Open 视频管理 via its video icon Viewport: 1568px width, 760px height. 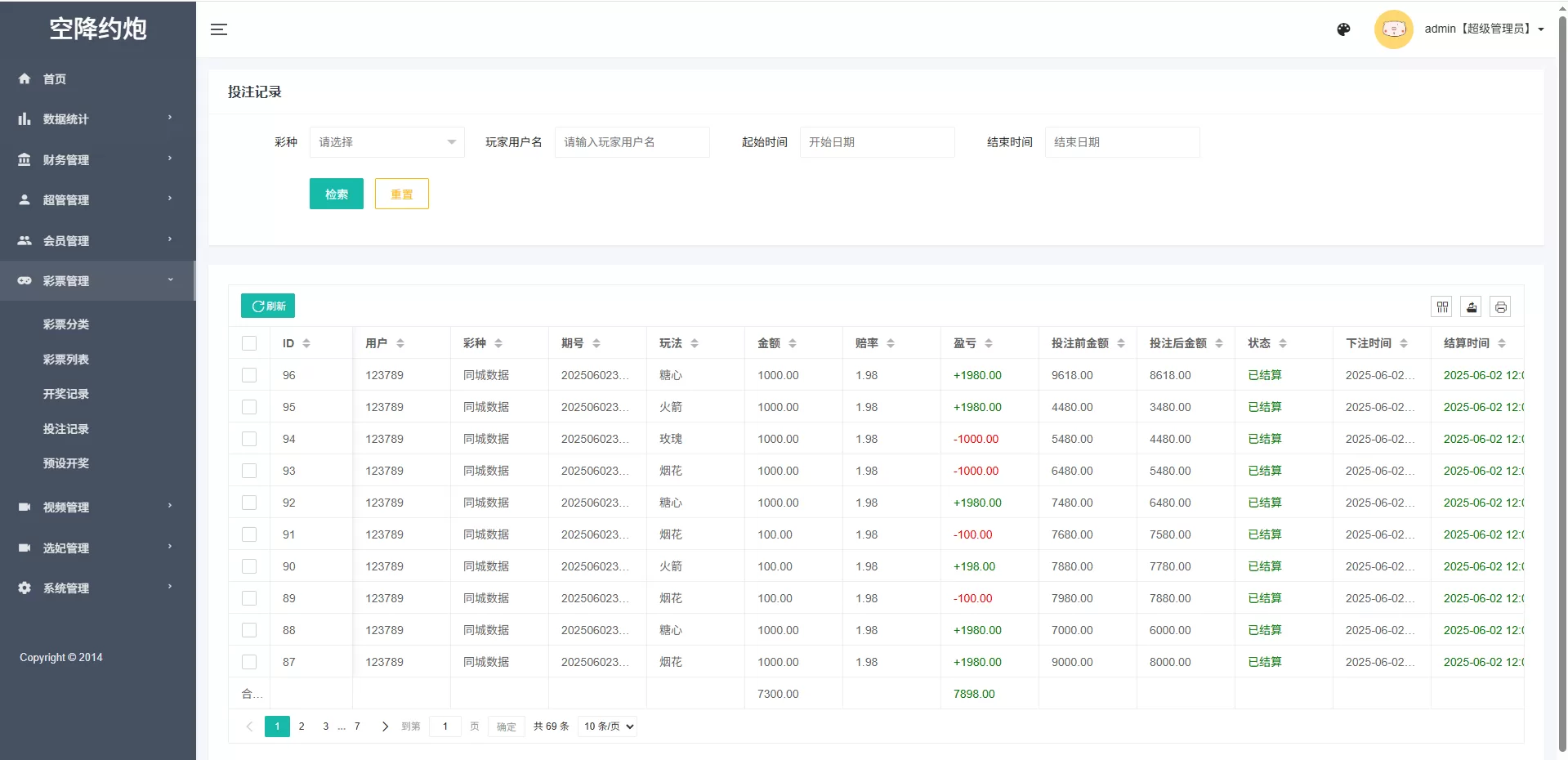click(25, 507)
